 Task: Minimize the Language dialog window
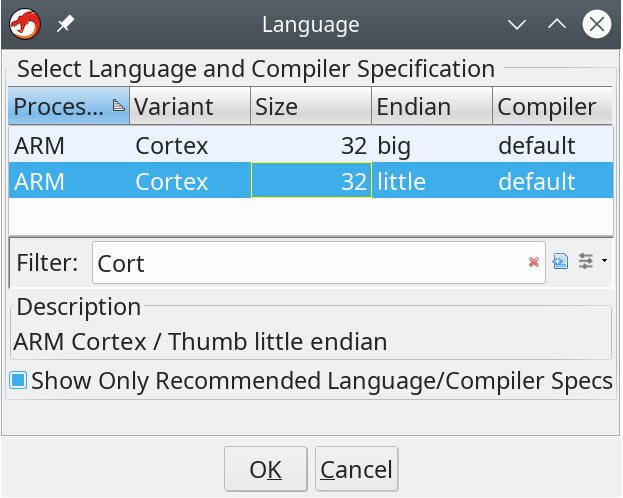click(x=517, y=25)
